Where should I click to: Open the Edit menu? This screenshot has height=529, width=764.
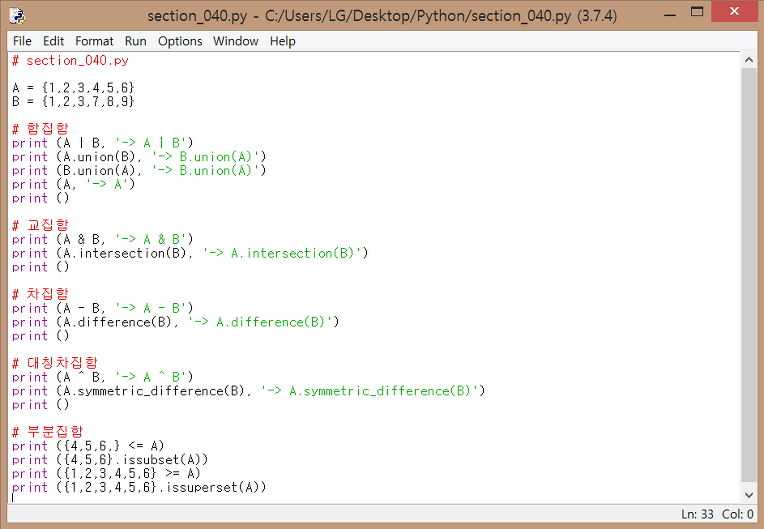coord(53,41)
